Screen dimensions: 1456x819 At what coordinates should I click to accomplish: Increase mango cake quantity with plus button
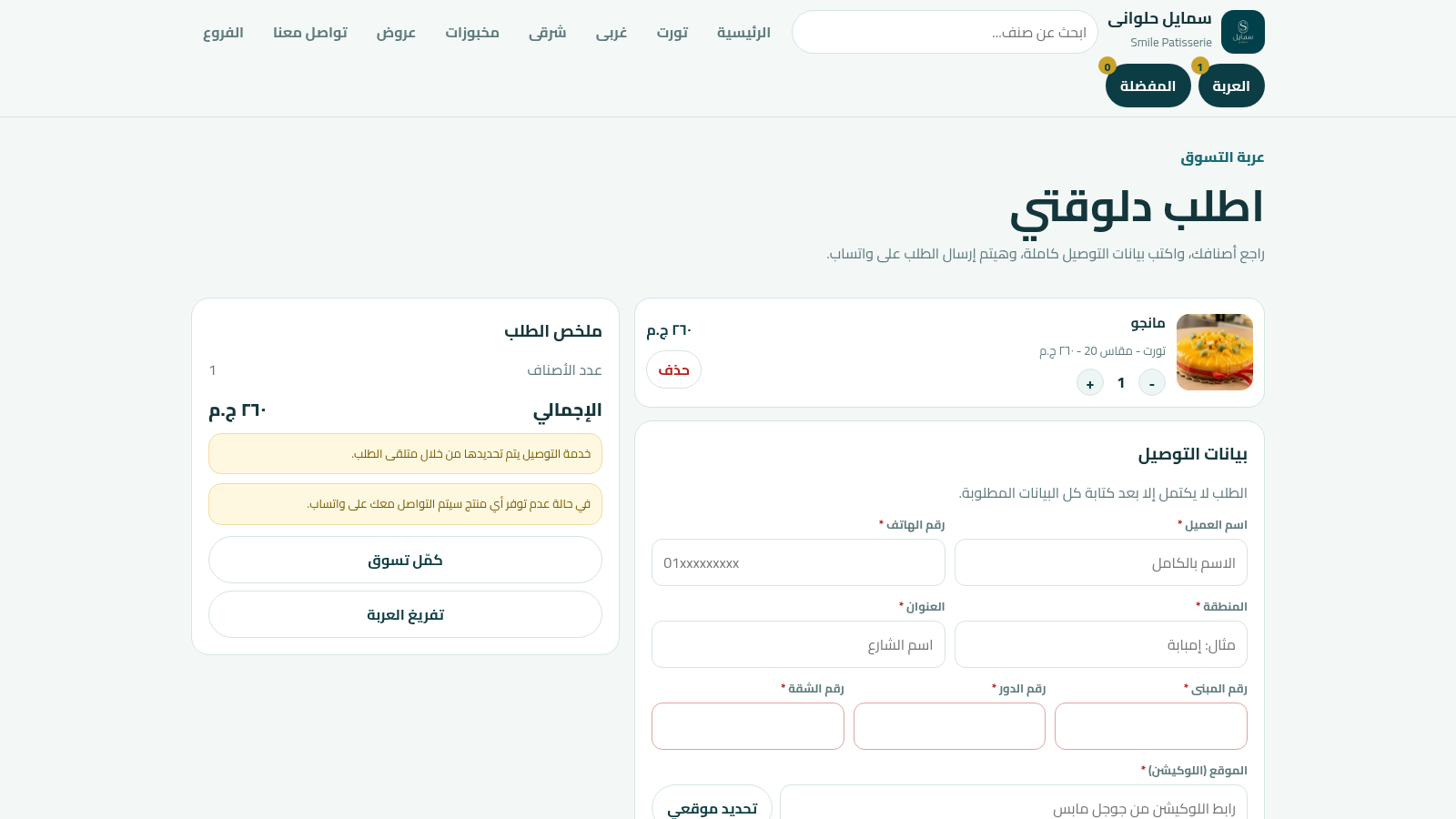tap(1090, 383)
